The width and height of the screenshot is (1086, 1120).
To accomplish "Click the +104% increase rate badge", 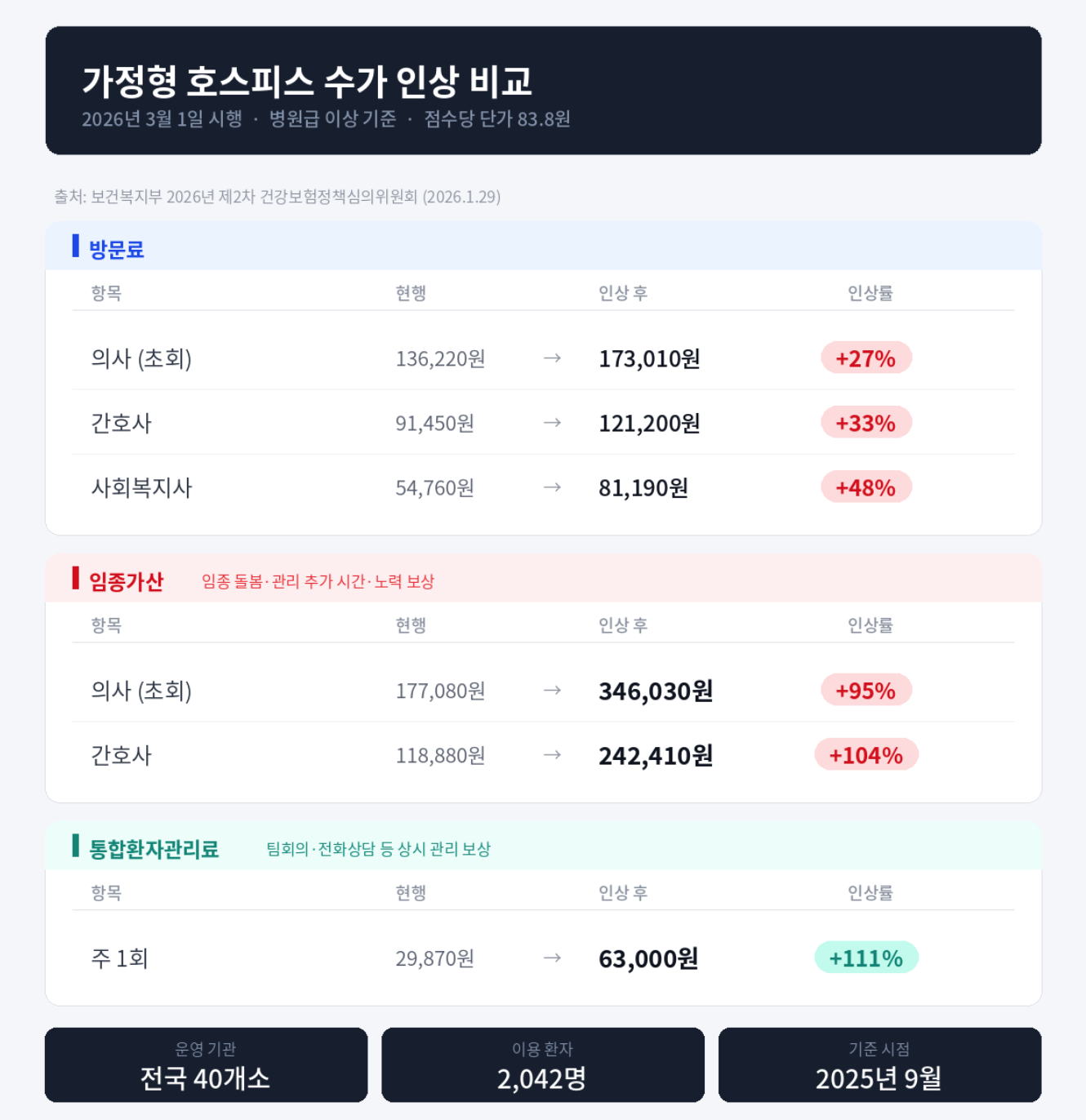I will [866, 755].
